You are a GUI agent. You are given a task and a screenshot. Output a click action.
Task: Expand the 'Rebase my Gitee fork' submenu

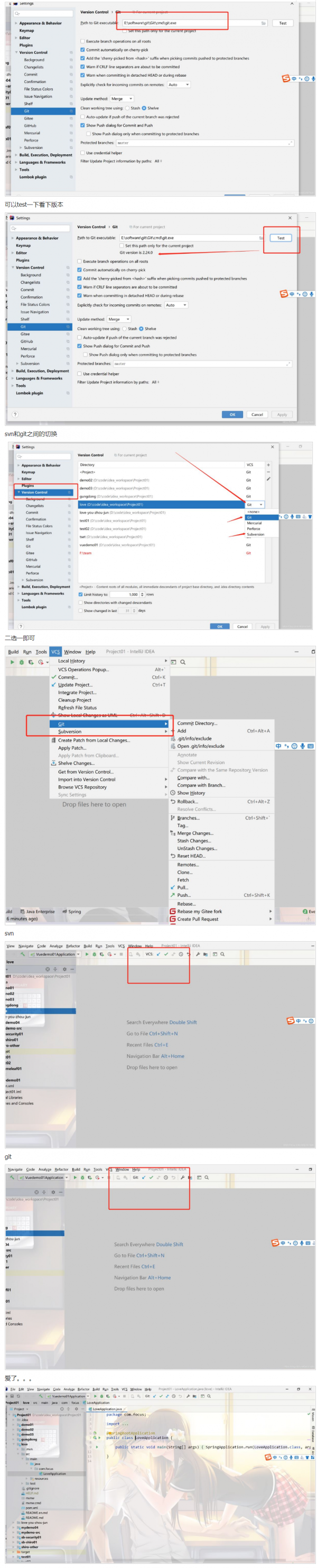pos(270,911)
